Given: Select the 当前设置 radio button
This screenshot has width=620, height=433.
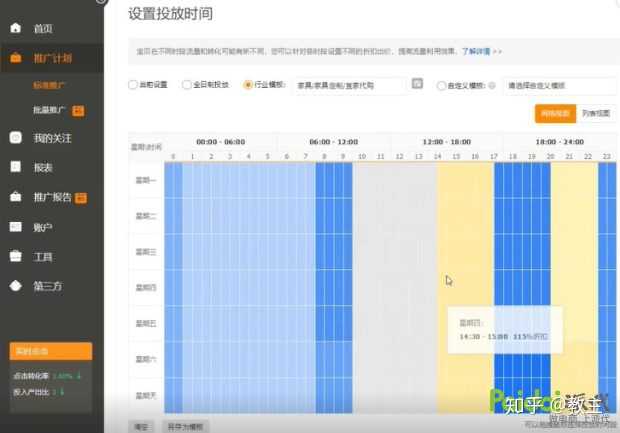Looking at the screenshot, I should (x=133, y=86).
